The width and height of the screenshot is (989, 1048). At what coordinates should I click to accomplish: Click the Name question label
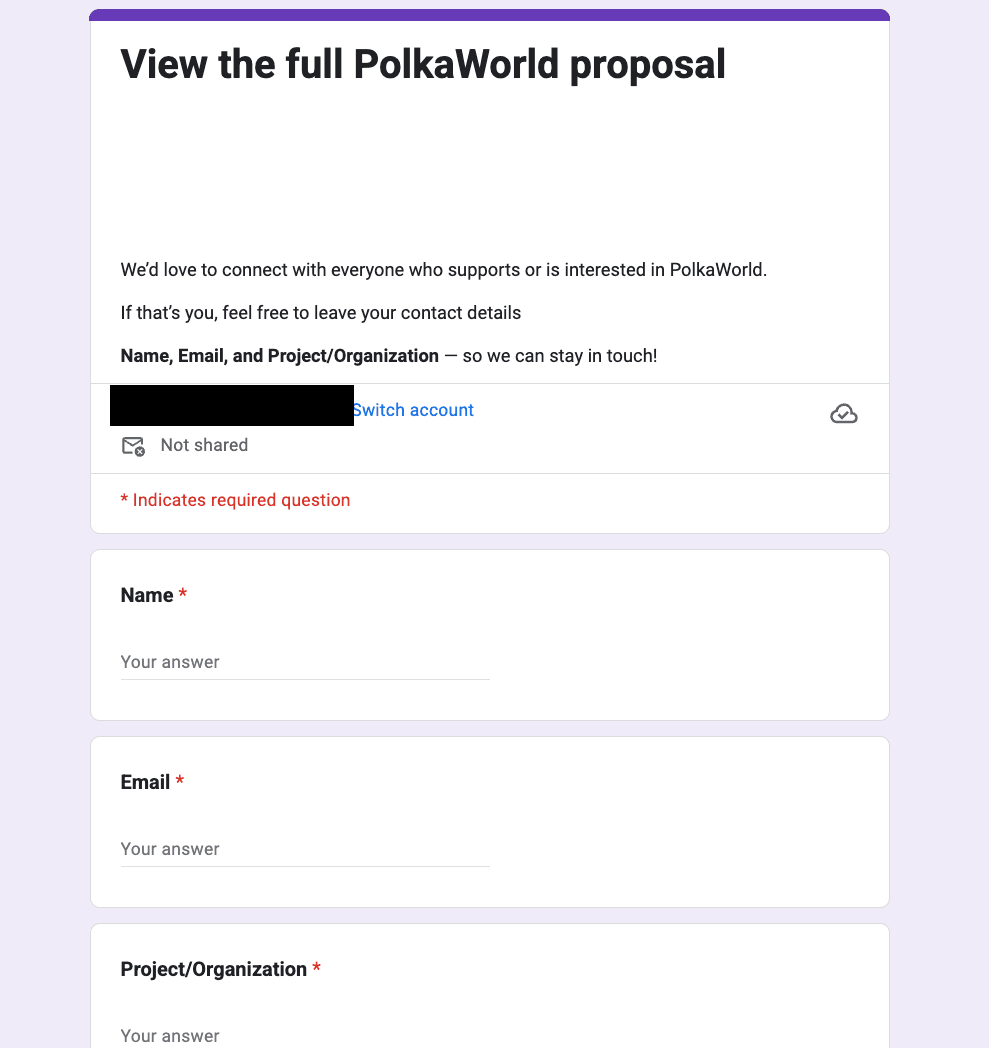tap(147, 595)
